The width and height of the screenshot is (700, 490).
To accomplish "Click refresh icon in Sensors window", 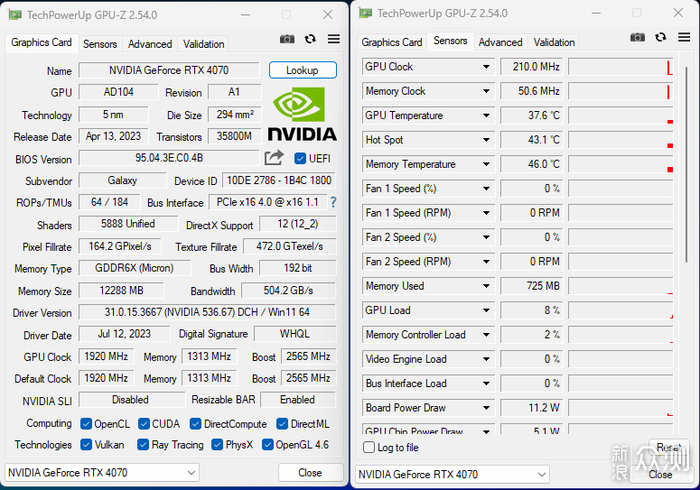I will (661, 37).
